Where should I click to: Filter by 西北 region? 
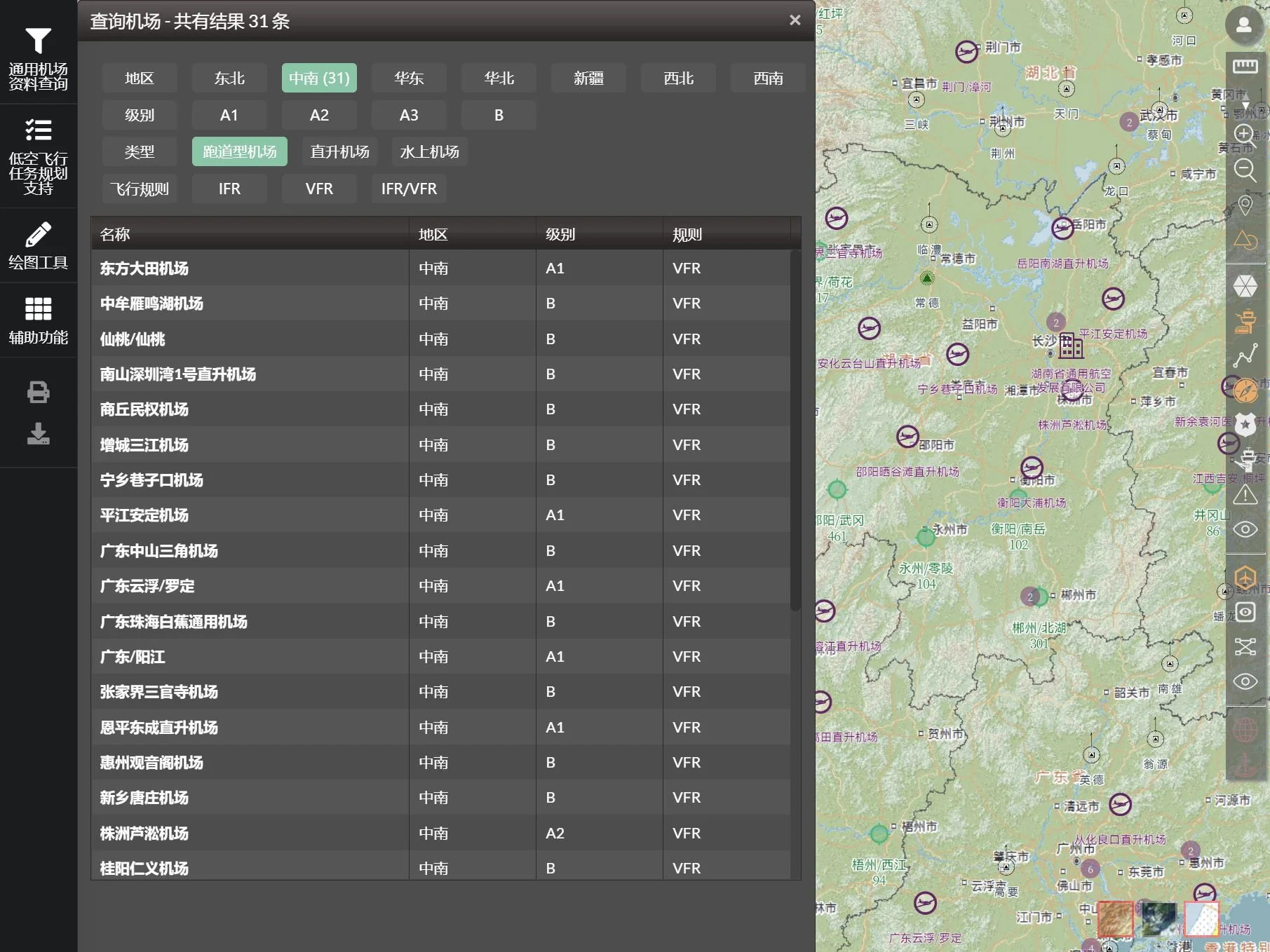coord(678,78)
